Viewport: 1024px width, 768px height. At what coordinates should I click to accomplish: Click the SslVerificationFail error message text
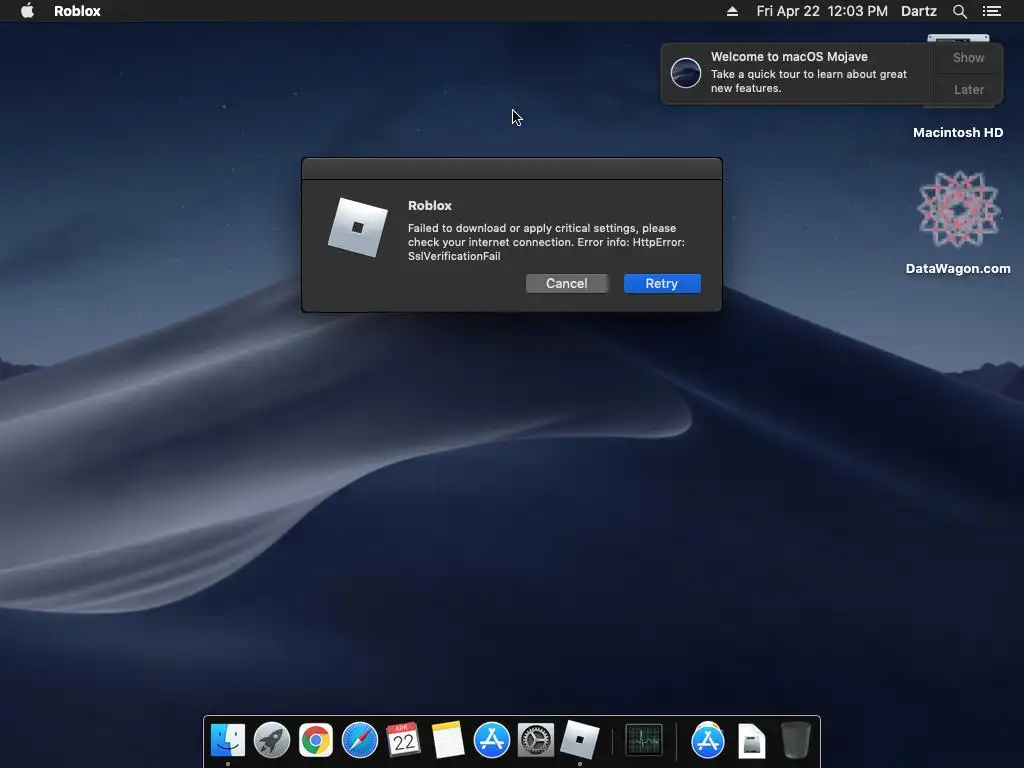546,242
